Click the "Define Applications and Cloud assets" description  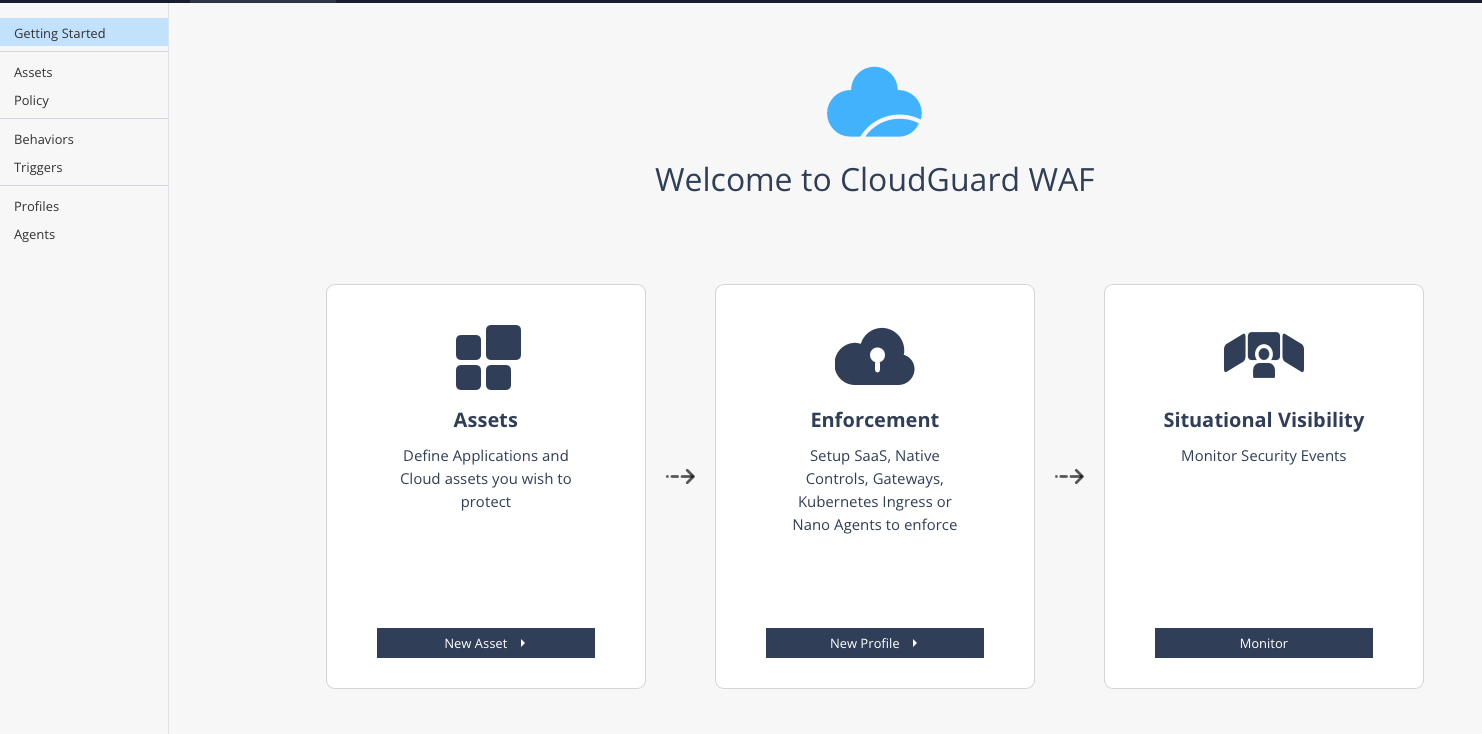pyautogui.click(x=486, y=479)
